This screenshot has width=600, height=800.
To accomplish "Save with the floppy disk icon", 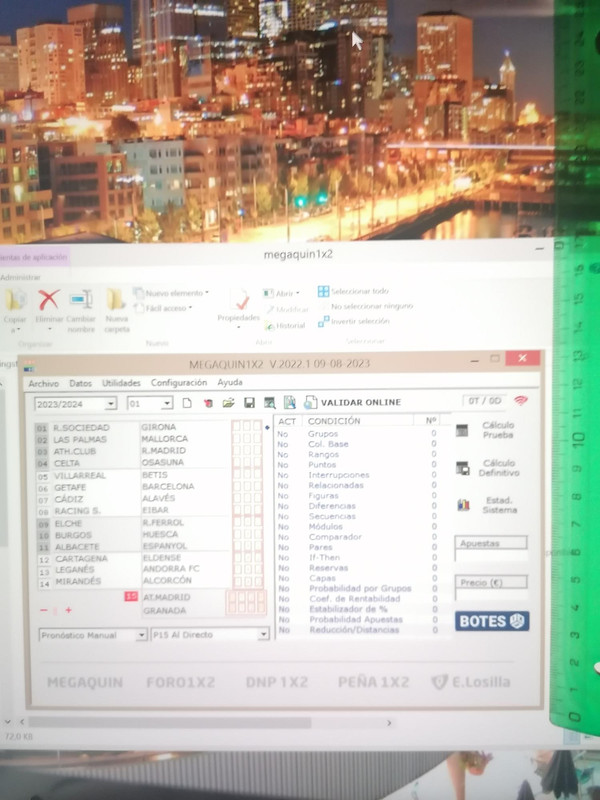I will [x=249, y=403].
